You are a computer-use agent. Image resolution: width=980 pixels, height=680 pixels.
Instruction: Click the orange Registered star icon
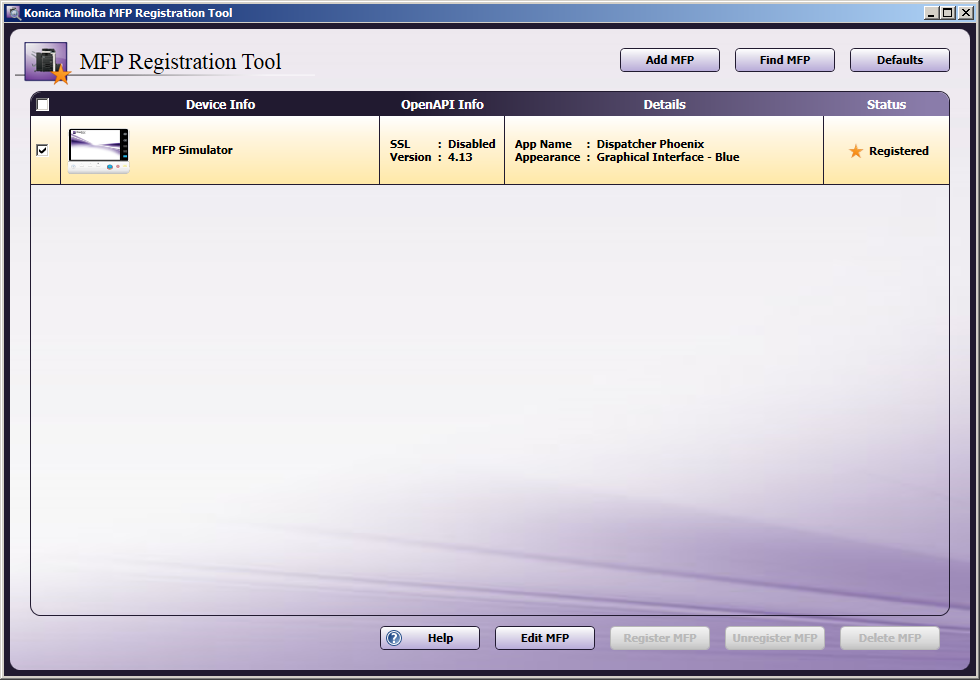[x=856, y=151]
